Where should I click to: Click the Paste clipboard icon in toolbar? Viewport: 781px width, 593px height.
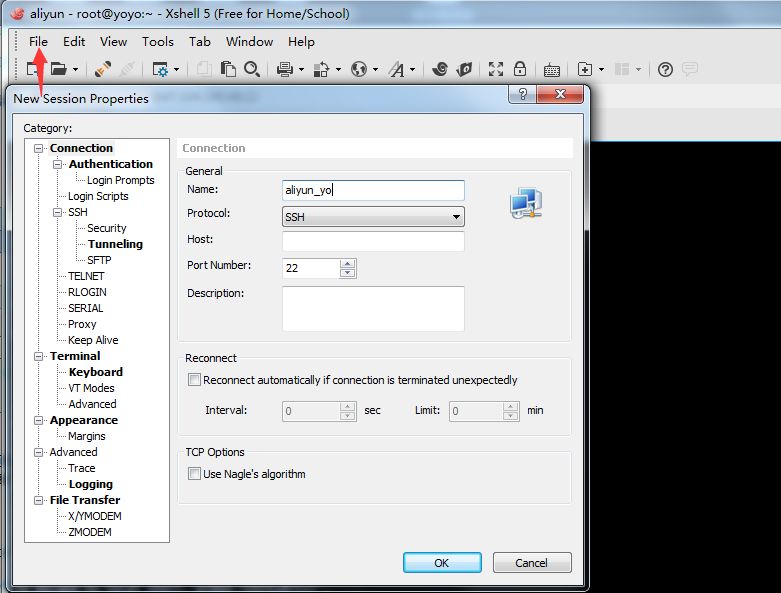point(228,69)
